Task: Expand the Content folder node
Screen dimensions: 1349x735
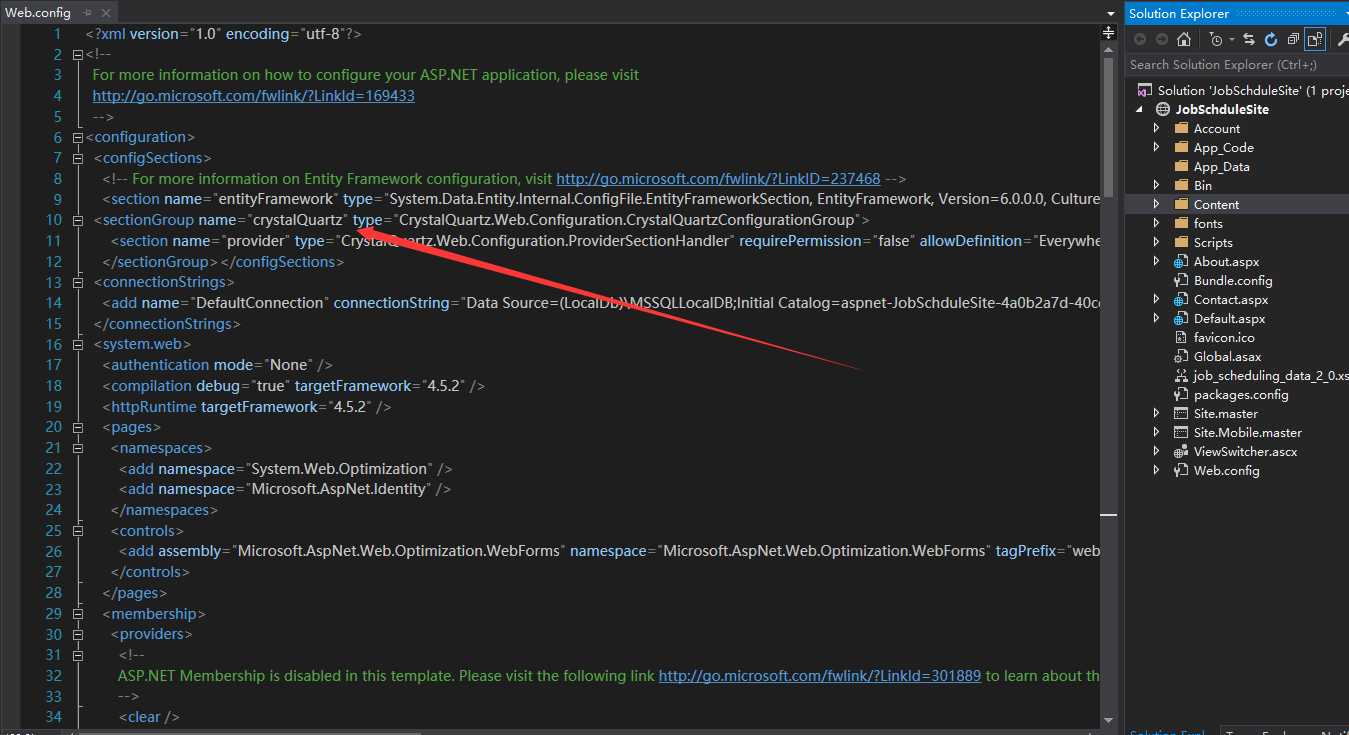Action: pyautogui.click(x=1157, y=204)
